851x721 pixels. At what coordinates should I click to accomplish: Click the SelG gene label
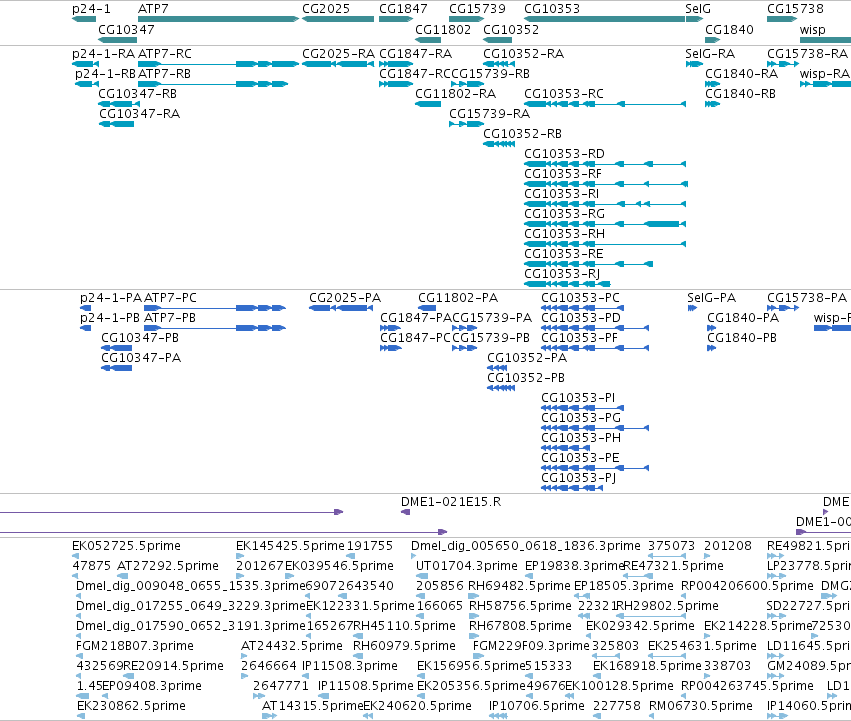(698, 9)
